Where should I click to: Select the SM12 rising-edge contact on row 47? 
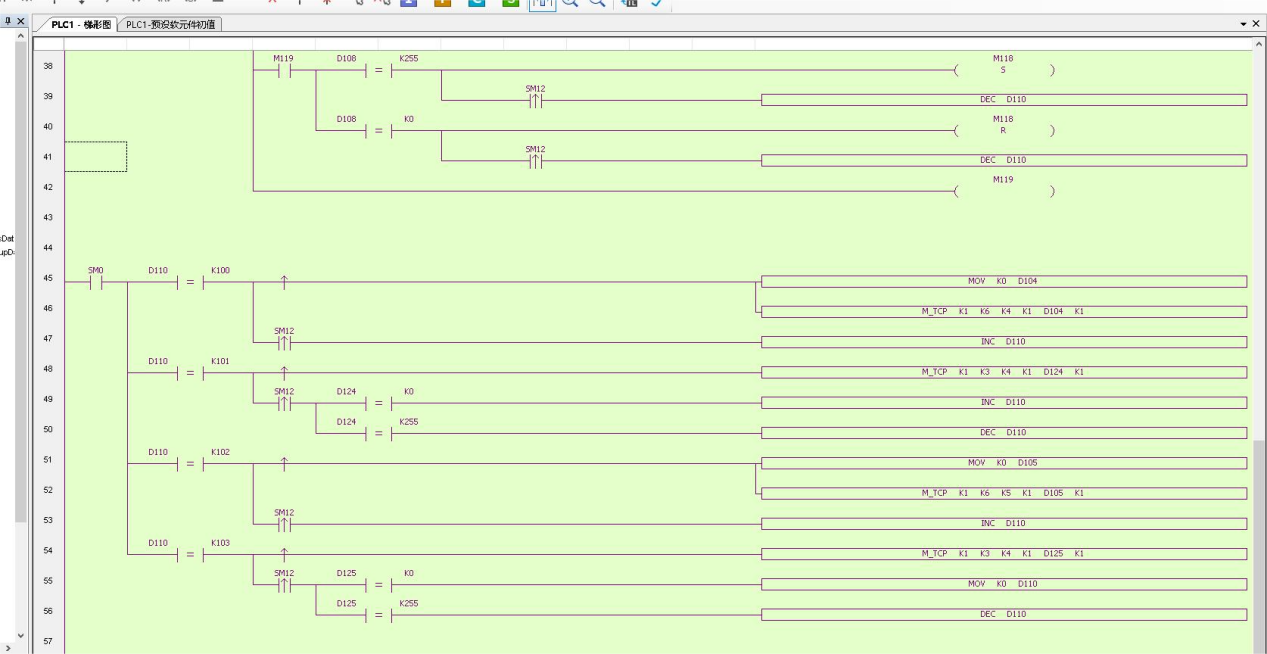[x=284, y=342]
